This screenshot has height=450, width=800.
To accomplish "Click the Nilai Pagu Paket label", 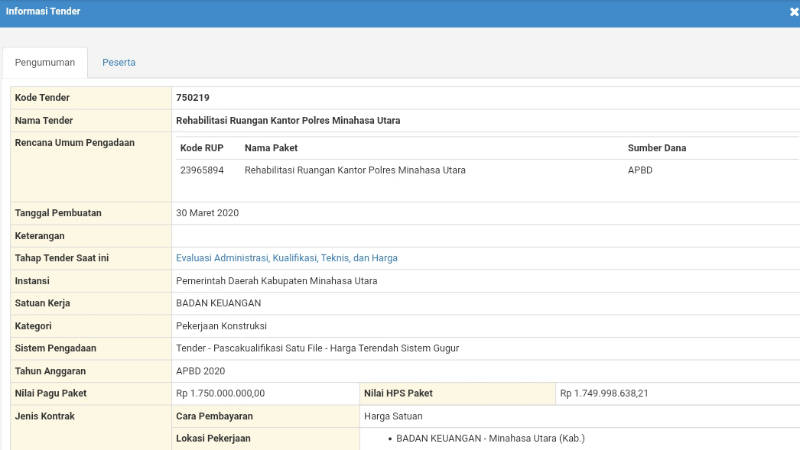I will click(x=51, y=393).
